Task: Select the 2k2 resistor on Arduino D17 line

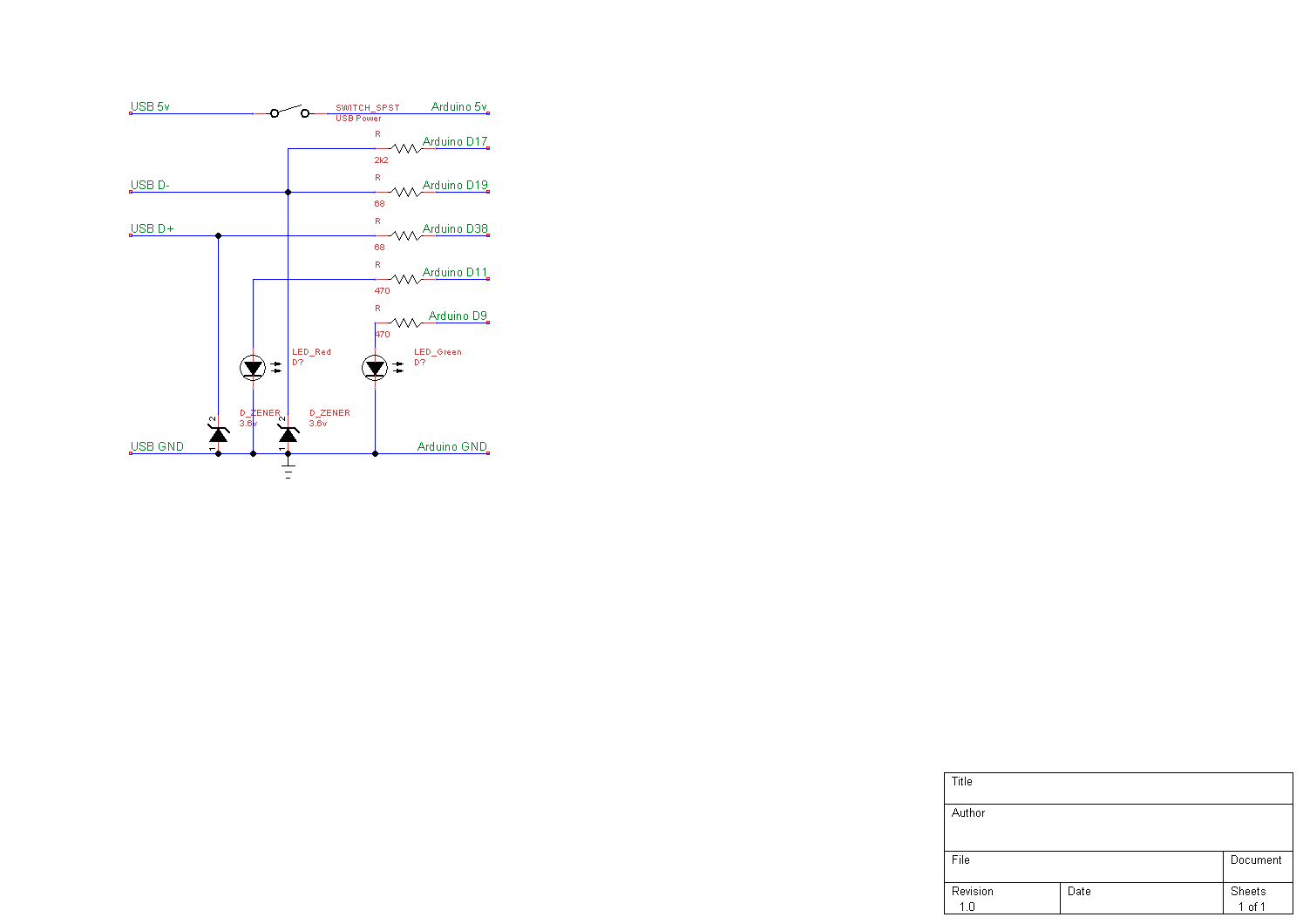Action: (x=405, y=148)
